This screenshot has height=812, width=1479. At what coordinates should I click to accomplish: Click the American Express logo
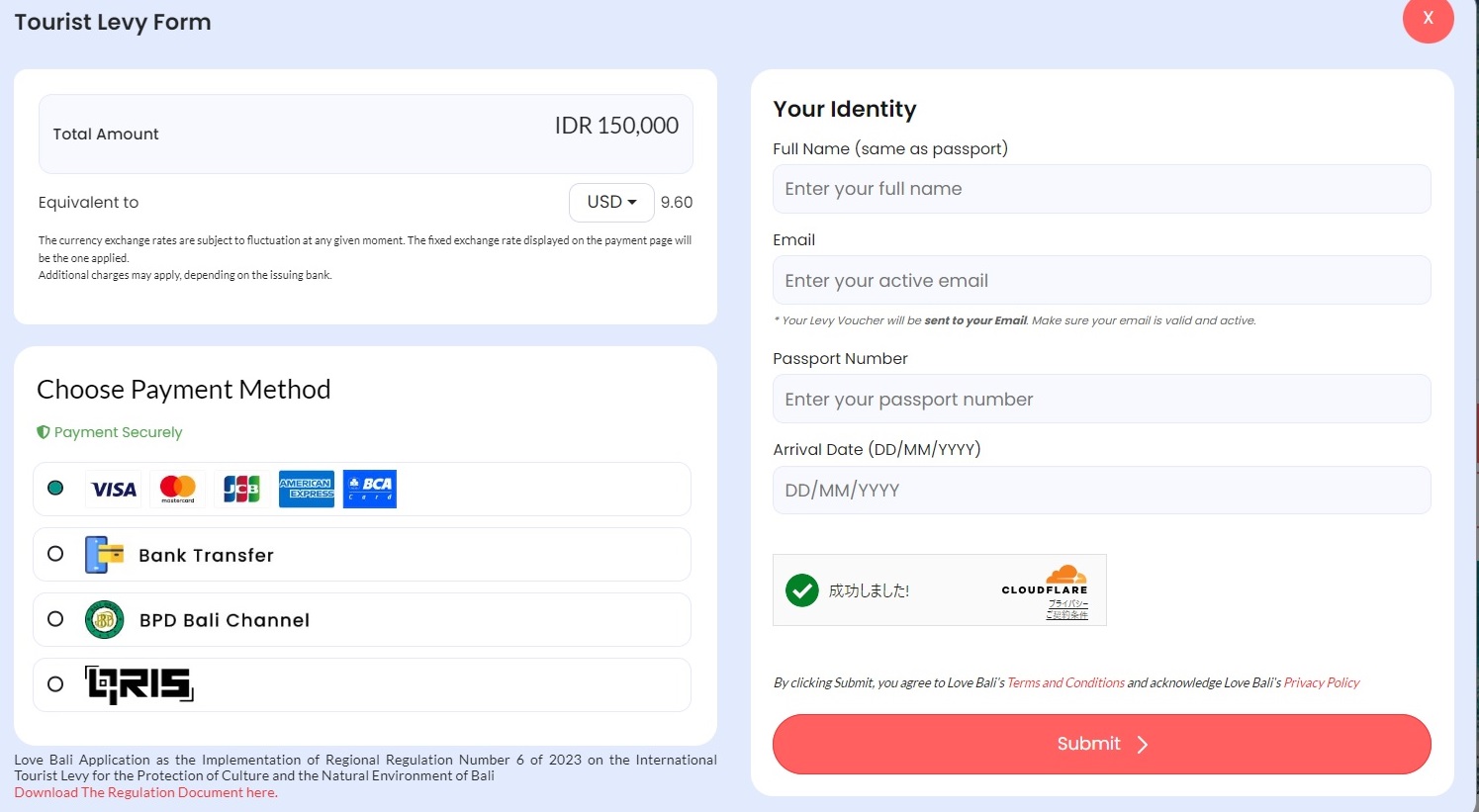click(x=307, y=489)
